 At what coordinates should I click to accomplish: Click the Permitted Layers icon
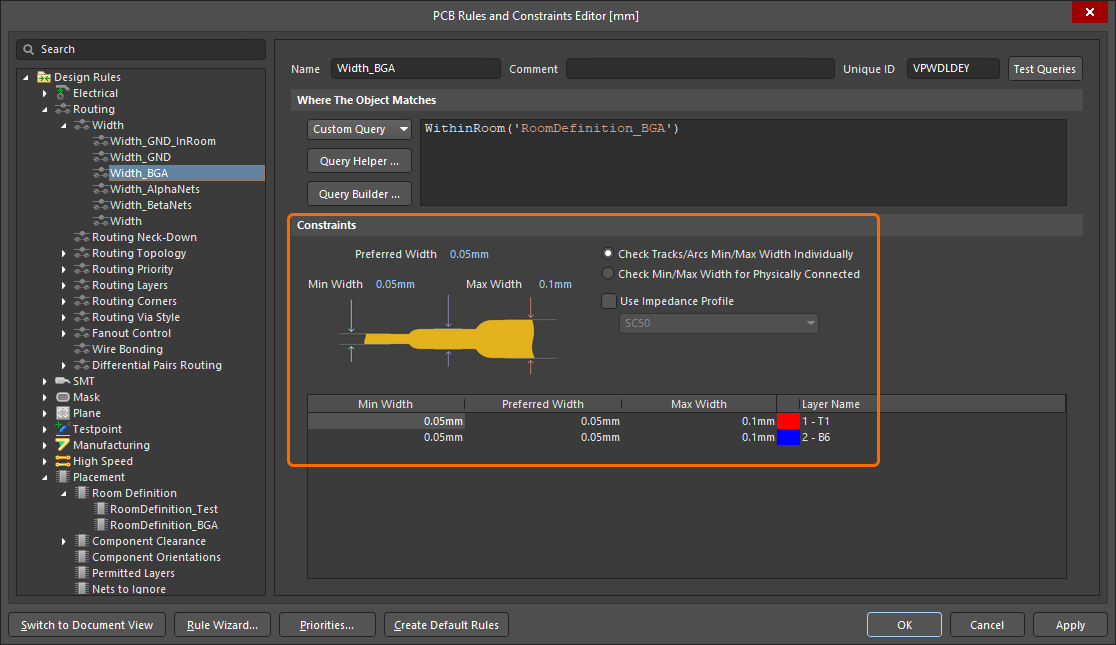click(x=82, y=574)
